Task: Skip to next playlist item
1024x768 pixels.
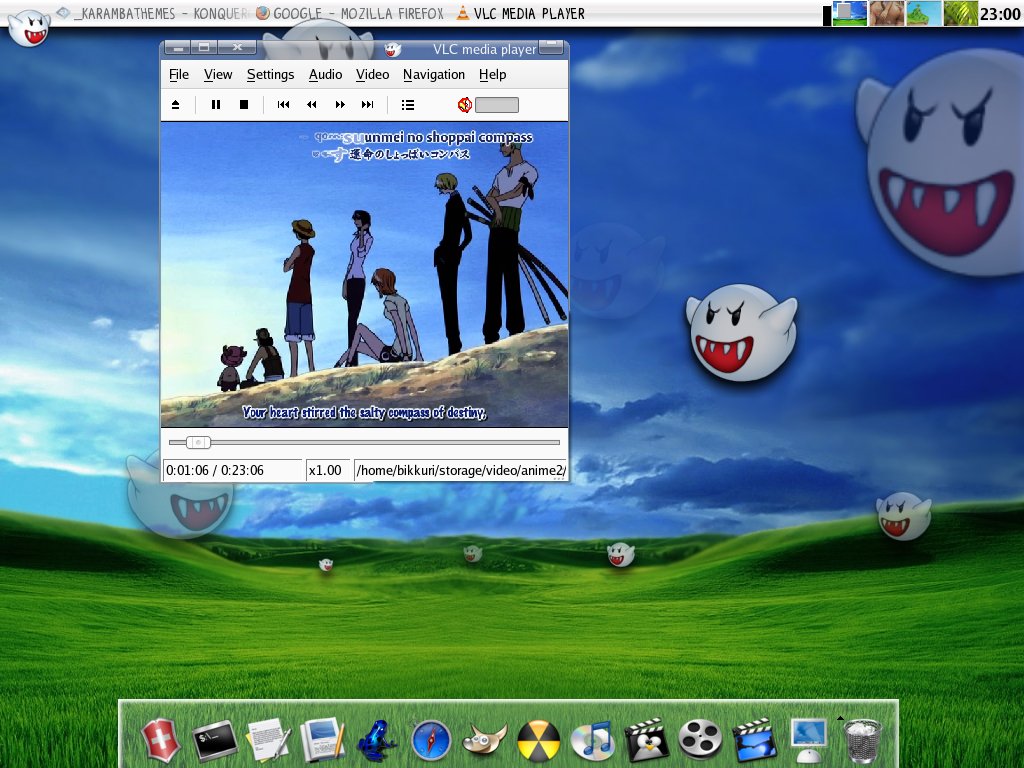Action: [x=368, y=104]
